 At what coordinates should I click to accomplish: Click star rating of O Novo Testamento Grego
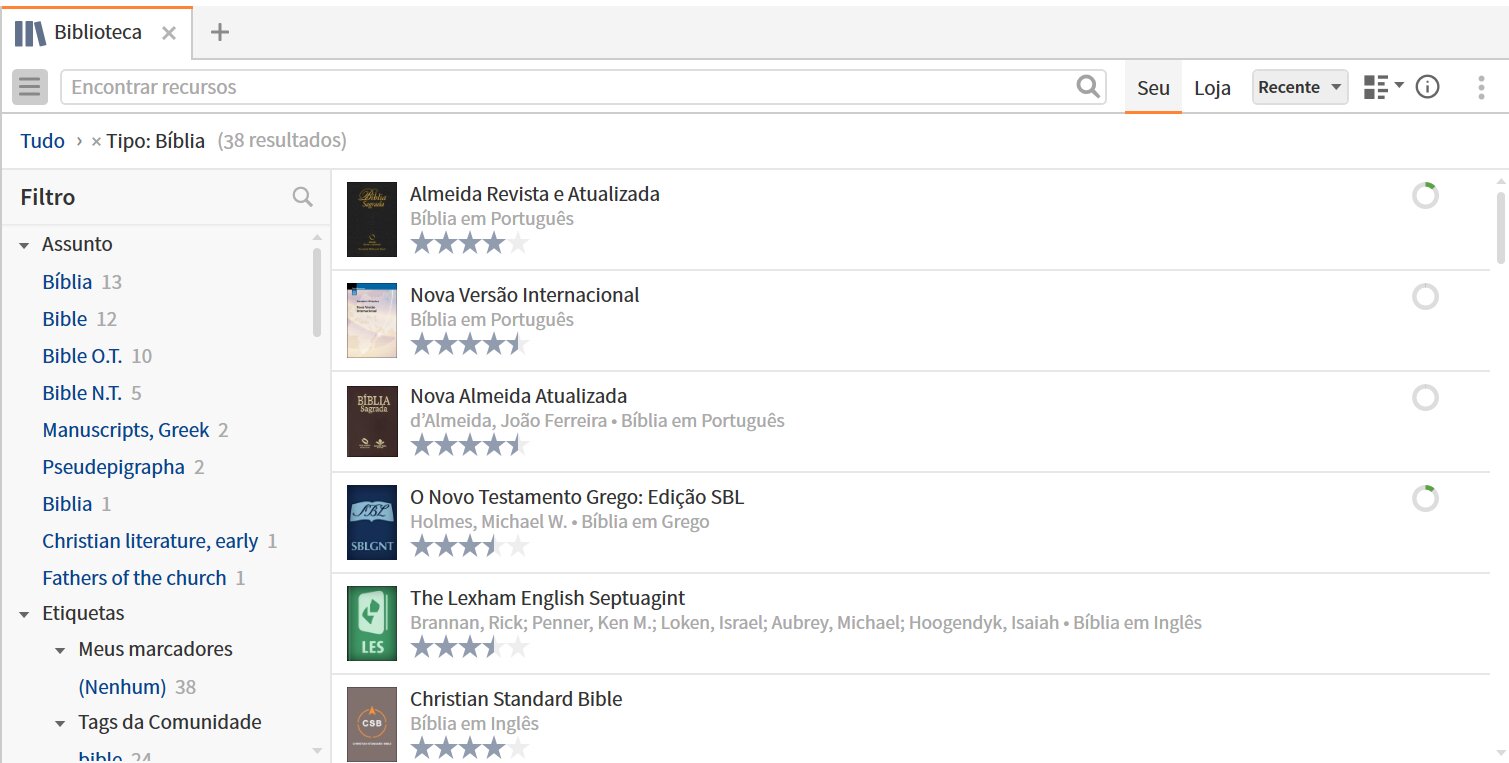tap(469, 546)
